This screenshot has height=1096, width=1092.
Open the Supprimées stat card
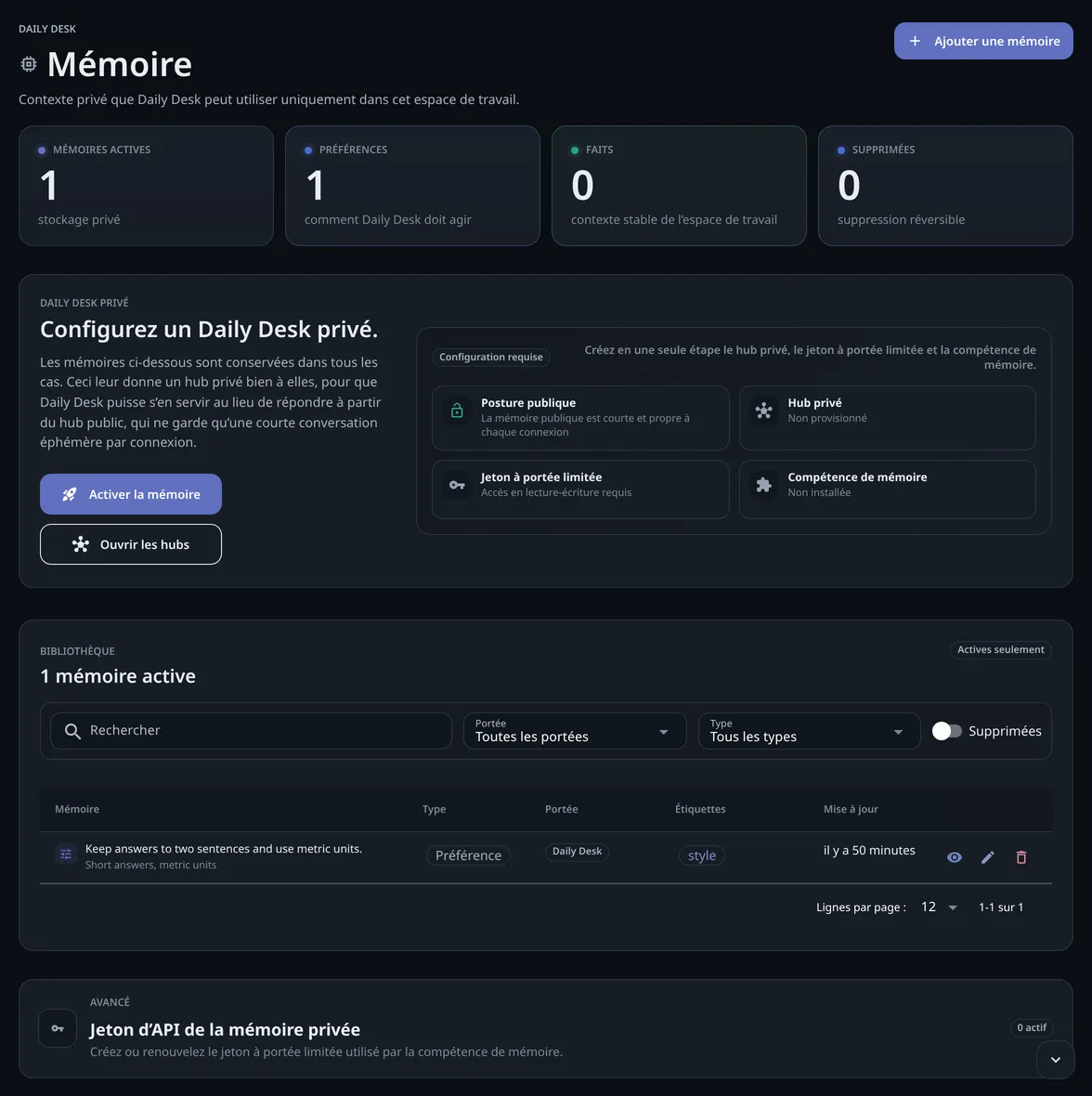click(x=945, y=186)
